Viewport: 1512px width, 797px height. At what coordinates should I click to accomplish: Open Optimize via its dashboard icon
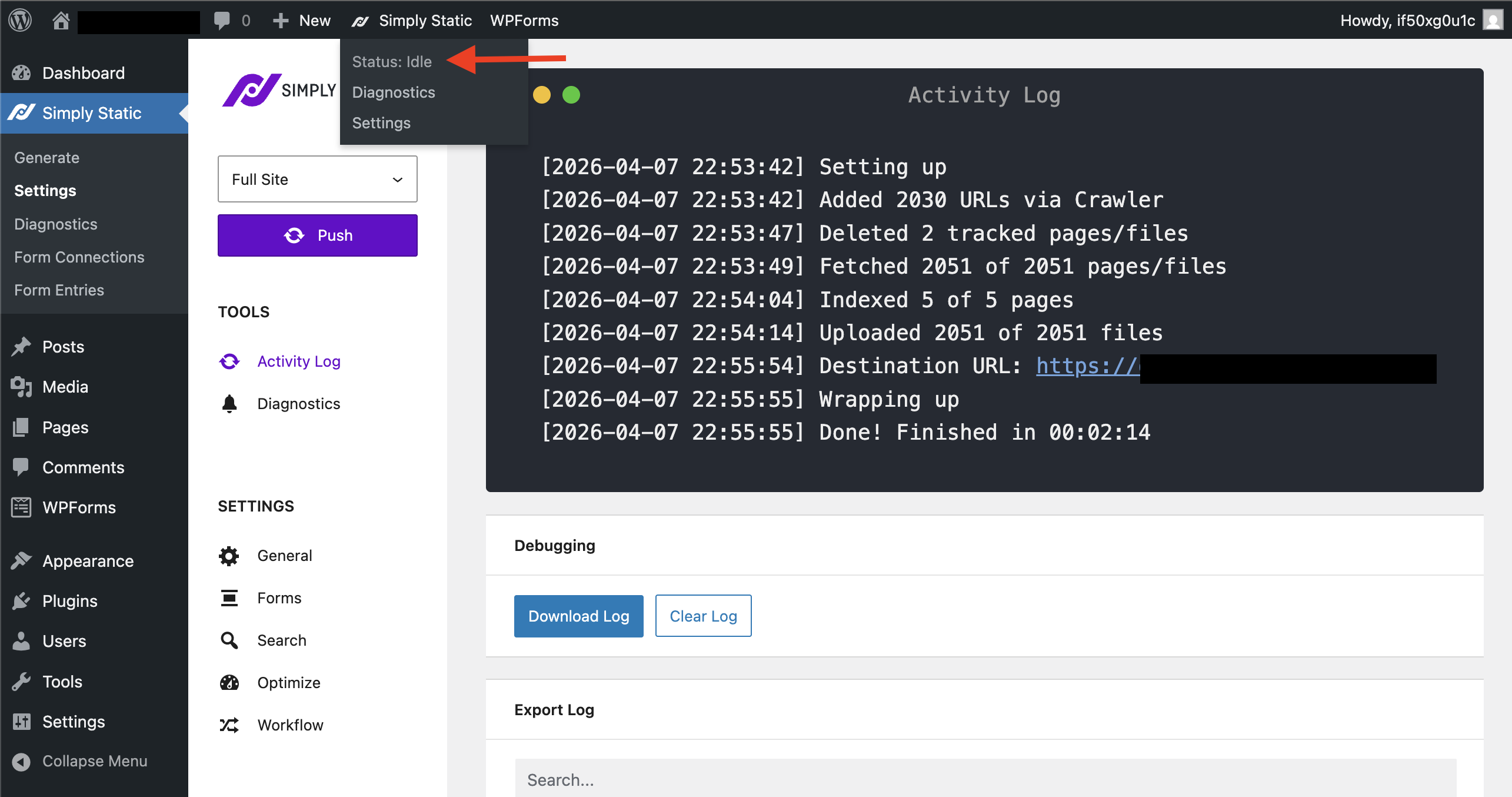point(229,683)
